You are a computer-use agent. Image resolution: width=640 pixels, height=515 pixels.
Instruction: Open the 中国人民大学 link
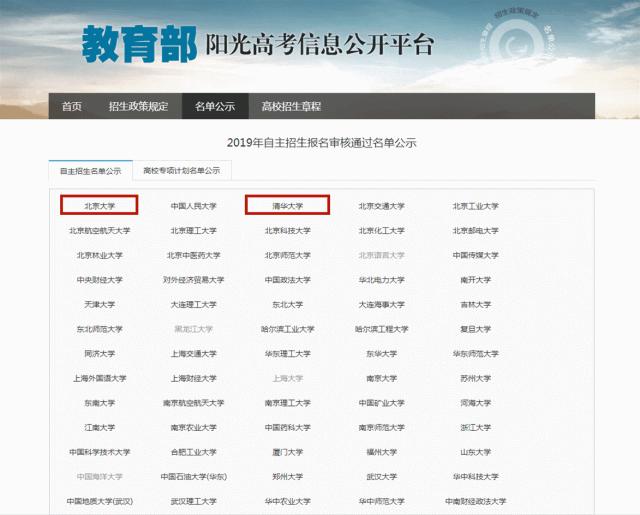[x=193, y=206]
